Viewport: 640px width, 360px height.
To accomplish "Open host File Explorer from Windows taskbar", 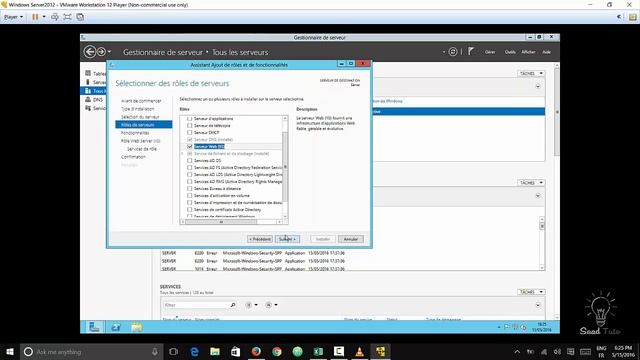I will click(x=215, y=351).
